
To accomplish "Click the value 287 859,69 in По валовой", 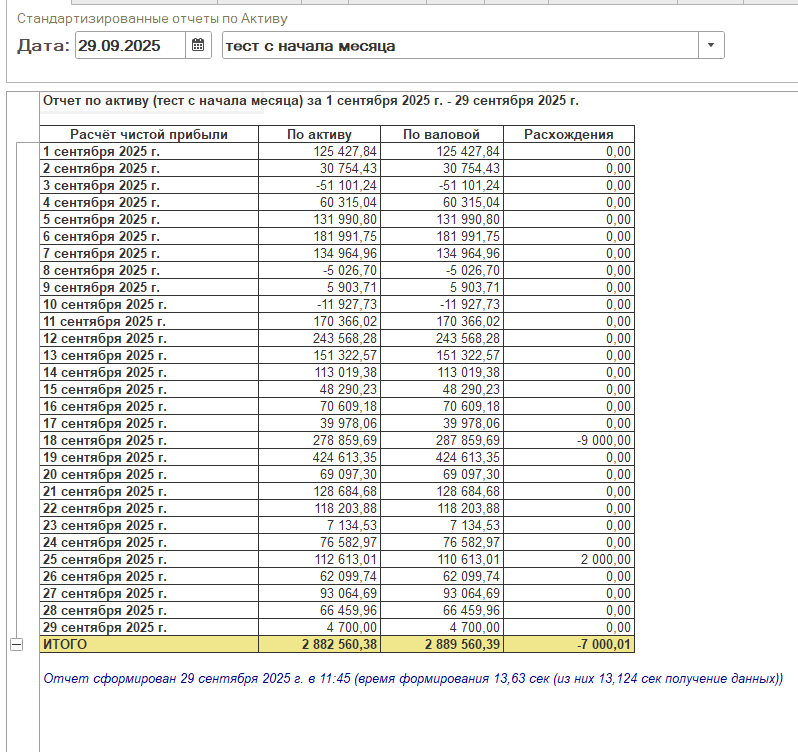I will (x=442, y=441).
